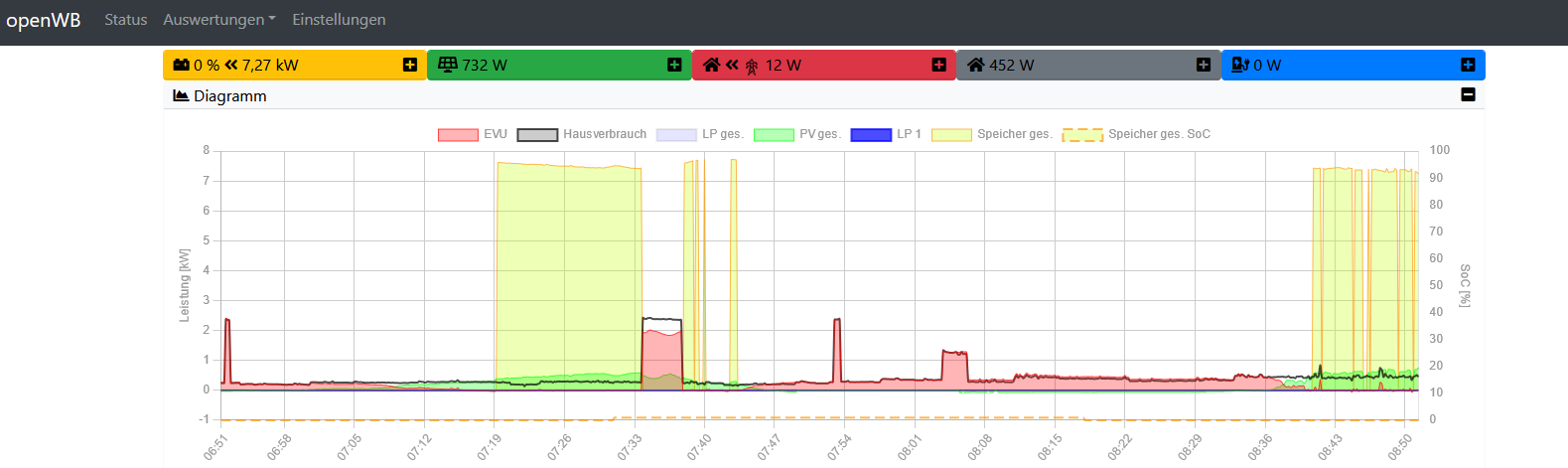Click the house icon in red card
Screen dimensions: 1568x468
(711, 65)
